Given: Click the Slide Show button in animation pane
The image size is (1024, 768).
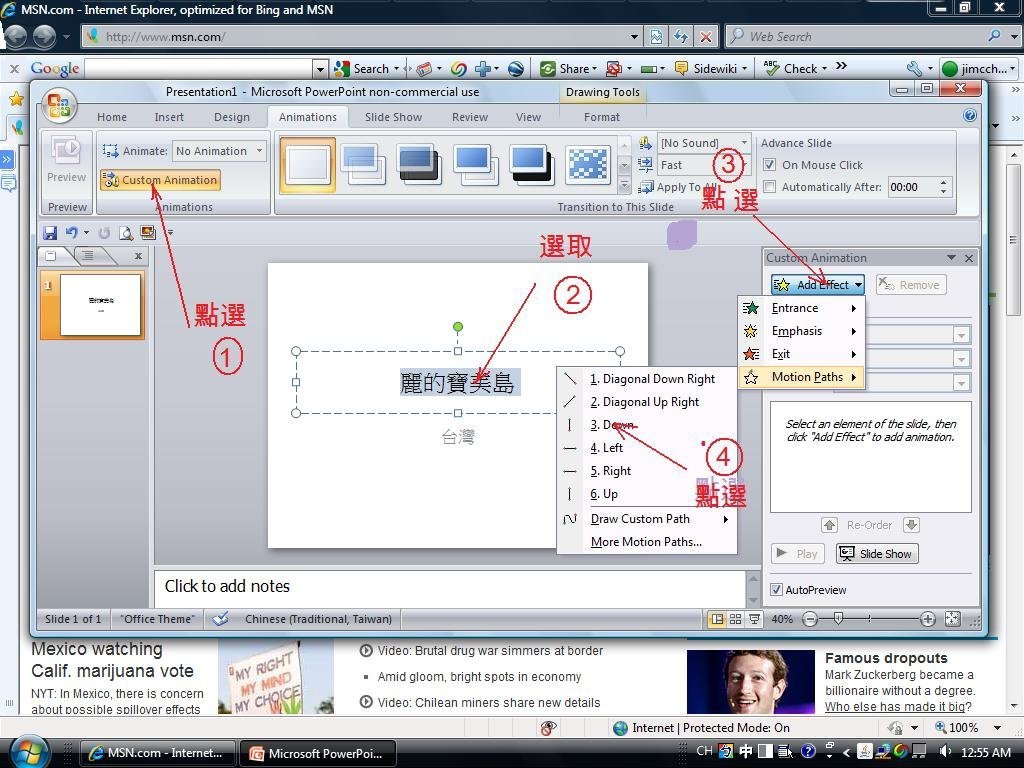Looking at the screenshot, I should [x=877, y=554].
